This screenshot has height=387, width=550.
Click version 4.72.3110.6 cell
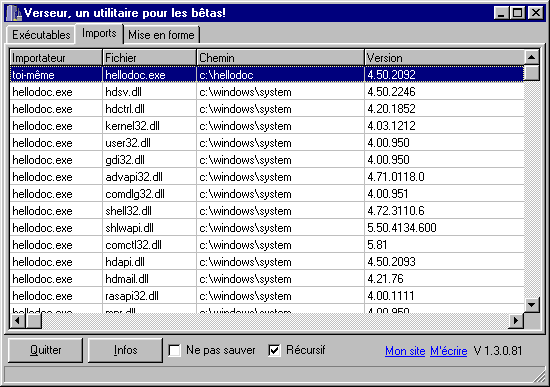click(x=444, y=211)
